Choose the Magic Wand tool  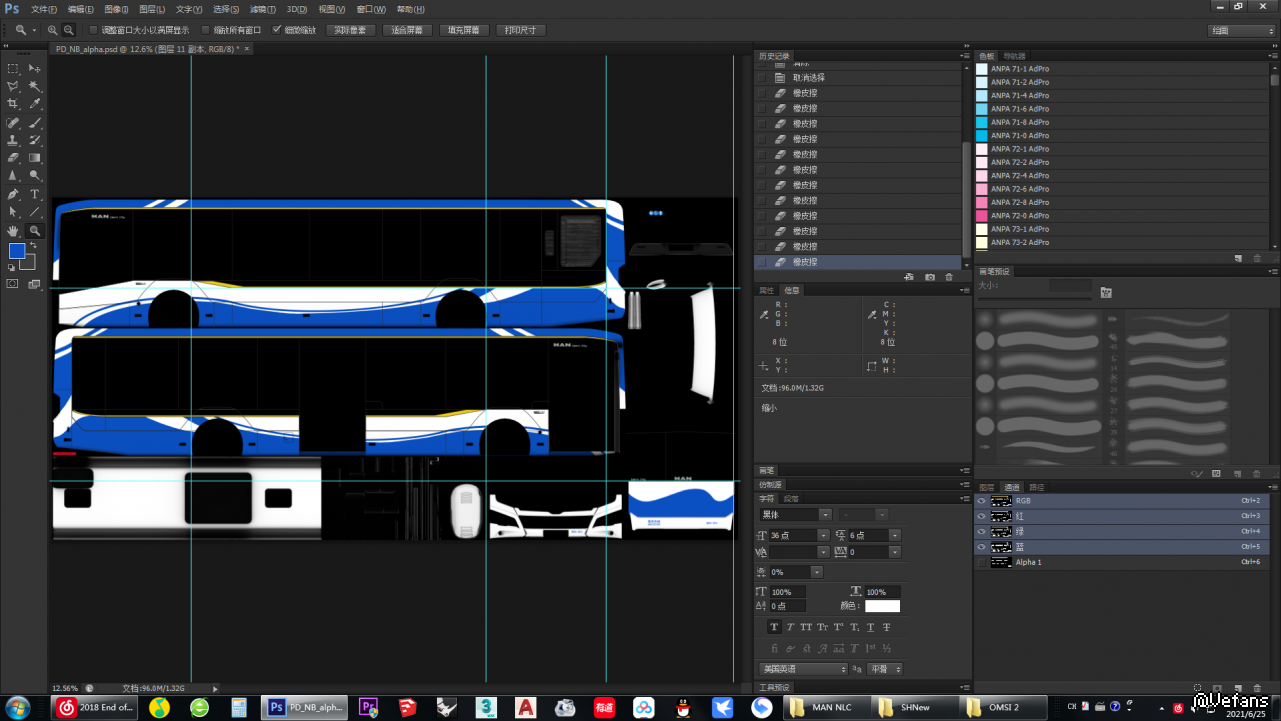coord(35,86)
